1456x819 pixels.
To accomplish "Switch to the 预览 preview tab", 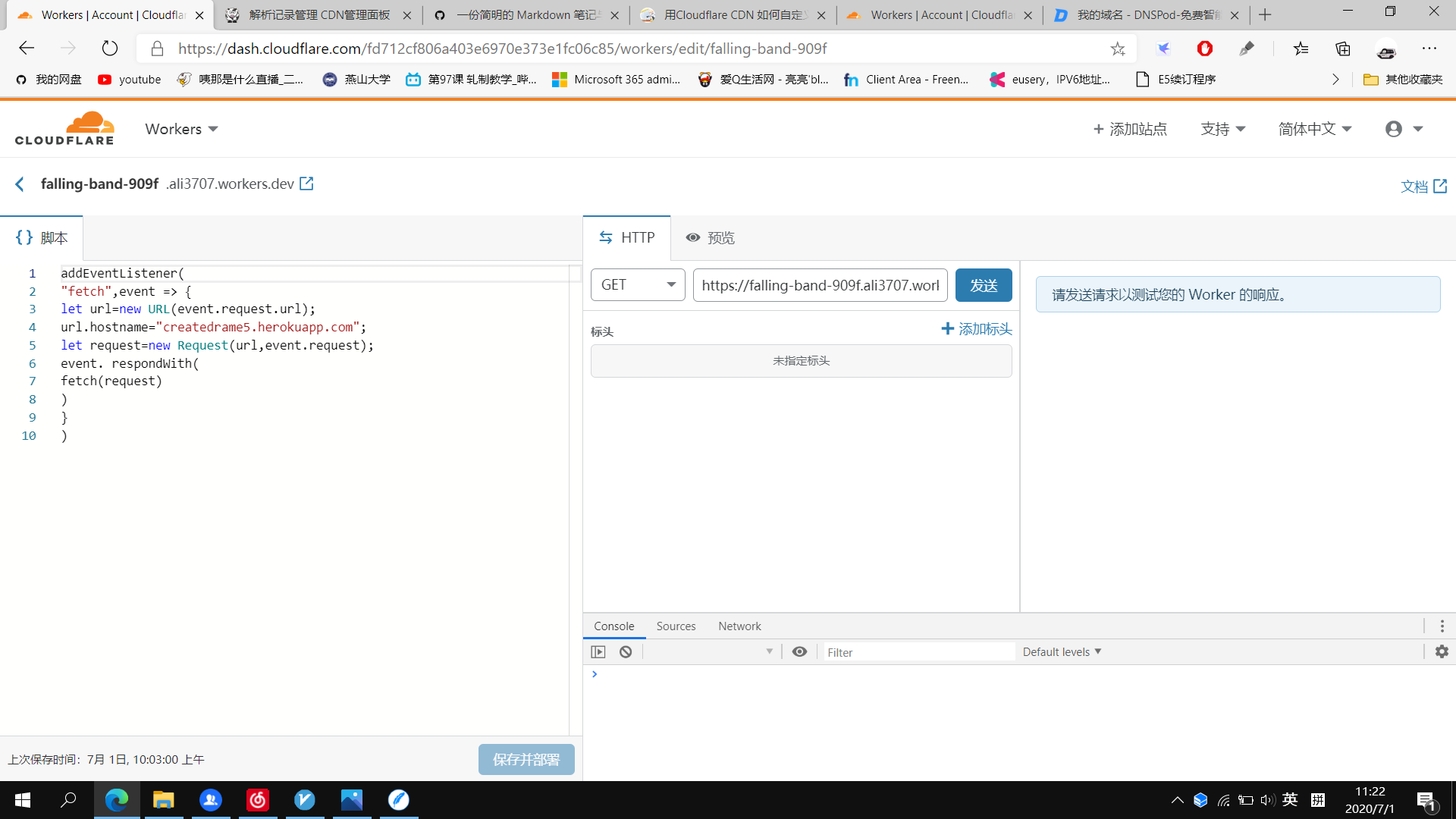I will tap(711, 238).
